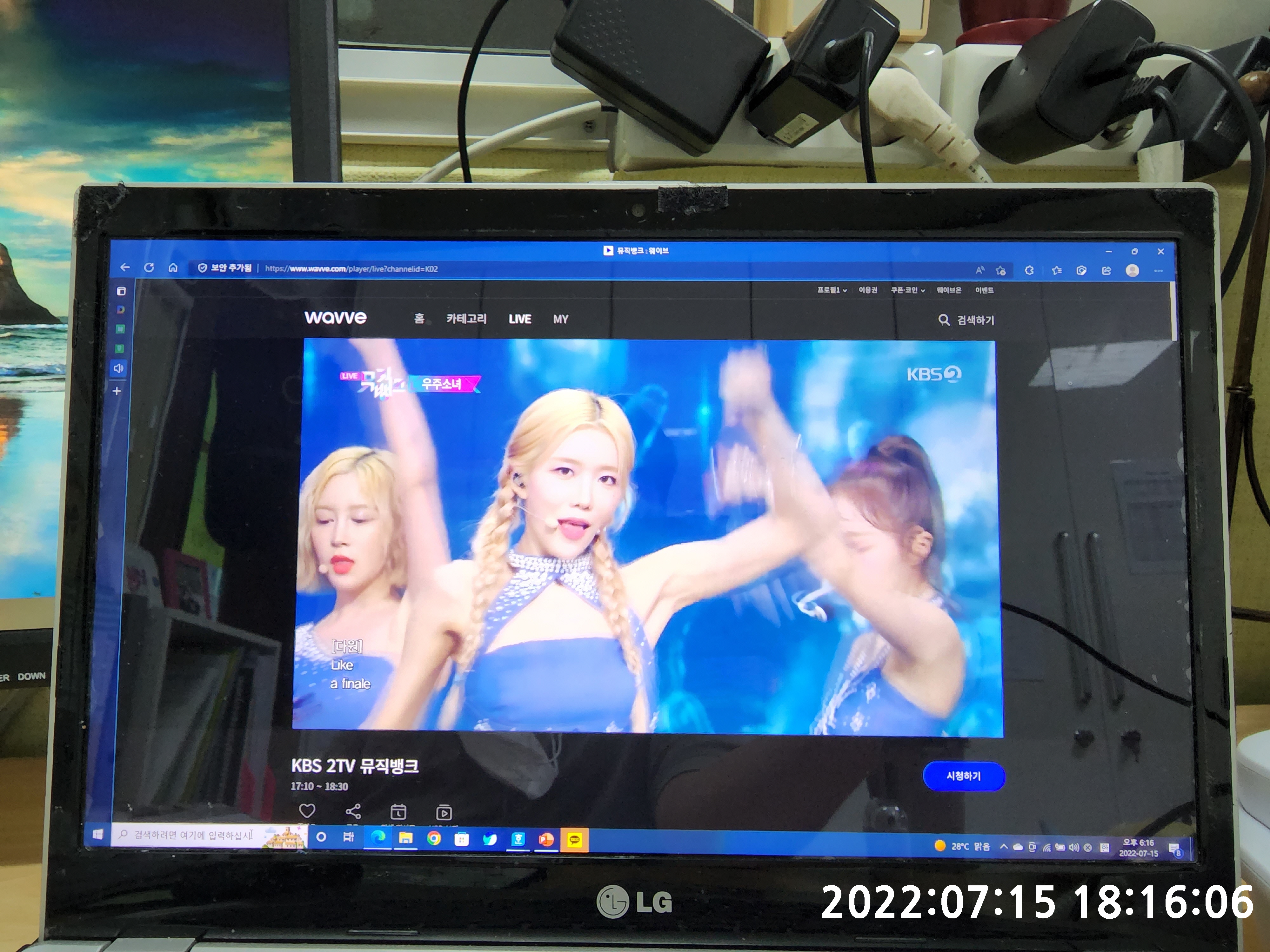This screenshot has height=952, width=1270.
Task: Click the share page icon in browser toolbar
Action: pyautogui.click(x=1107, y=270)
